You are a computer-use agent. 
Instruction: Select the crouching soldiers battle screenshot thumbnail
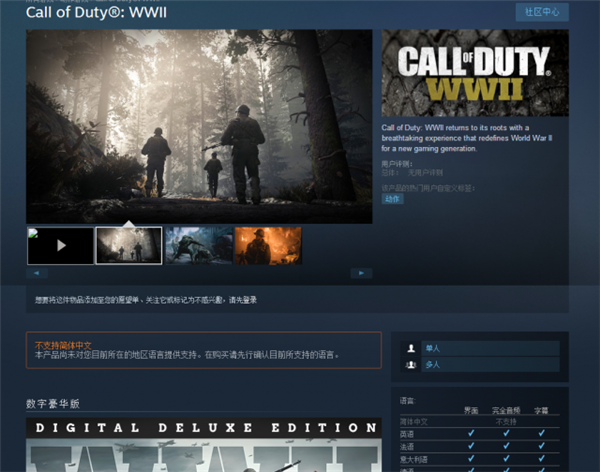199,245
